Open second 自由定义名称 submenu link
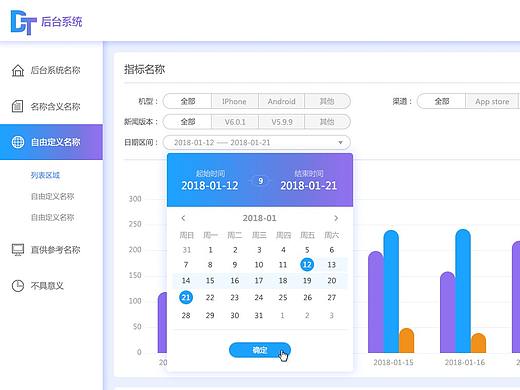The image size is (520, 390). click(x=52, y=217)
